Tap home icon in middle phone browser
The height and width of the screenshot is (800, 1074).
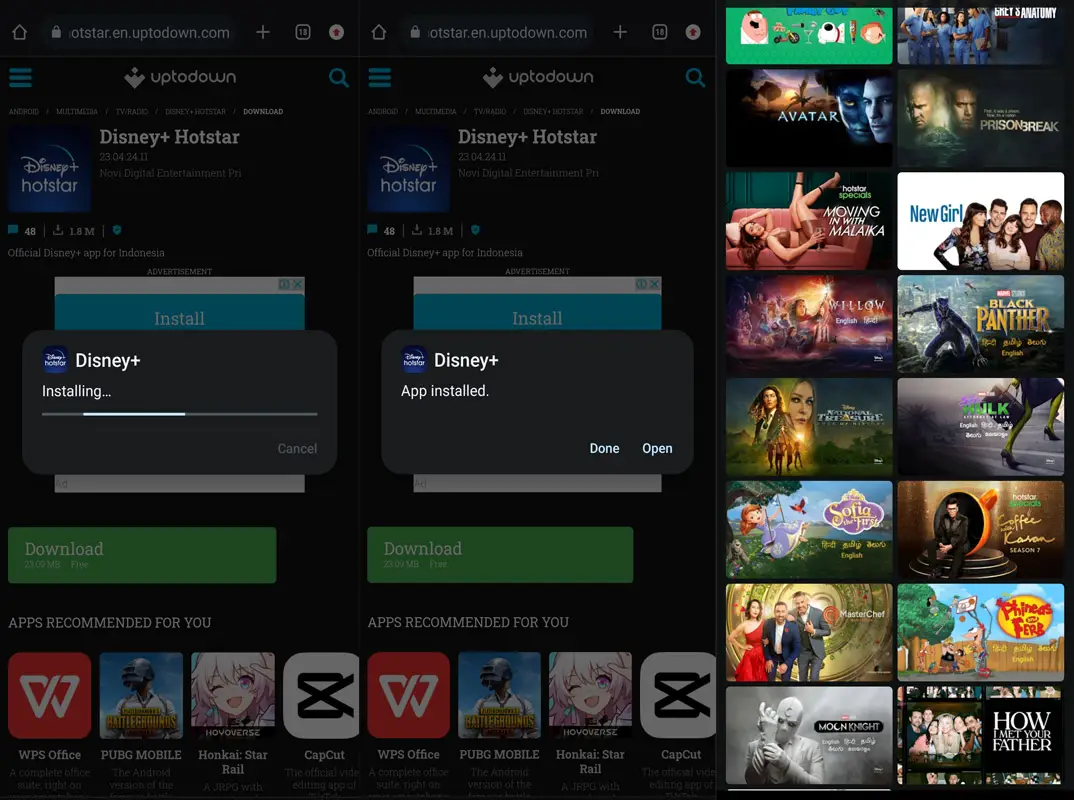click(379, 32)
